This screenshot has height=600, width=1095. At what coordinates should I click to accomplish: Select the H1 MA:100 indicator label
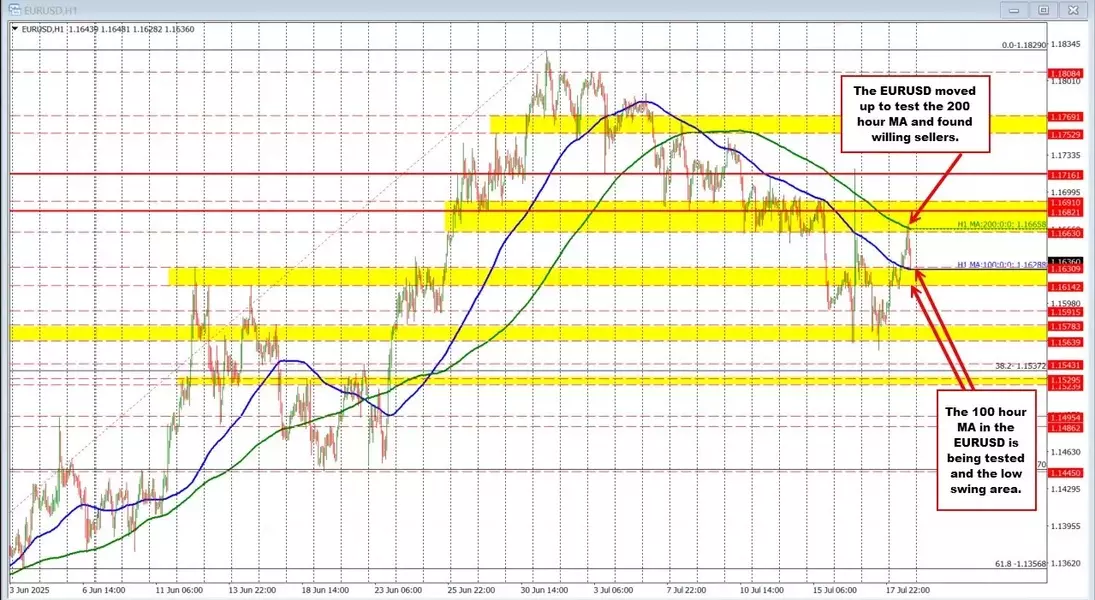coord(1001,265)
